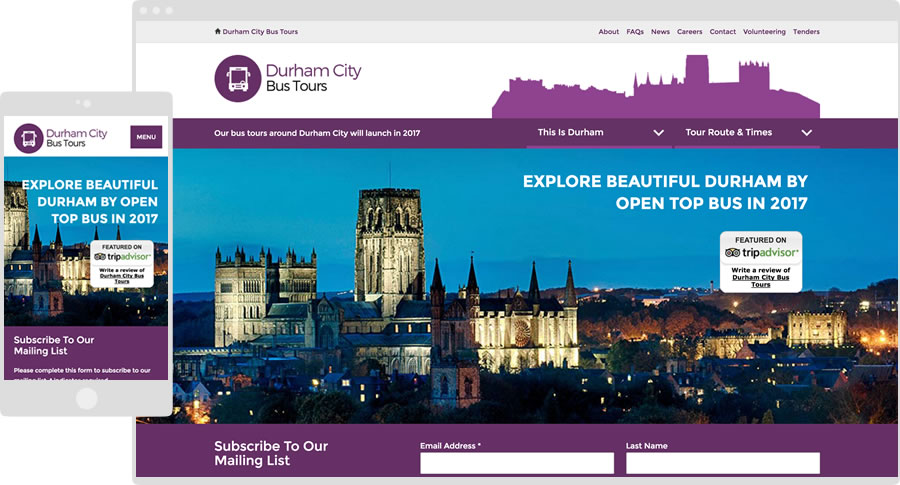900x485 pixels.
Task: Select the Volunteering link
Action: point(764,32)
